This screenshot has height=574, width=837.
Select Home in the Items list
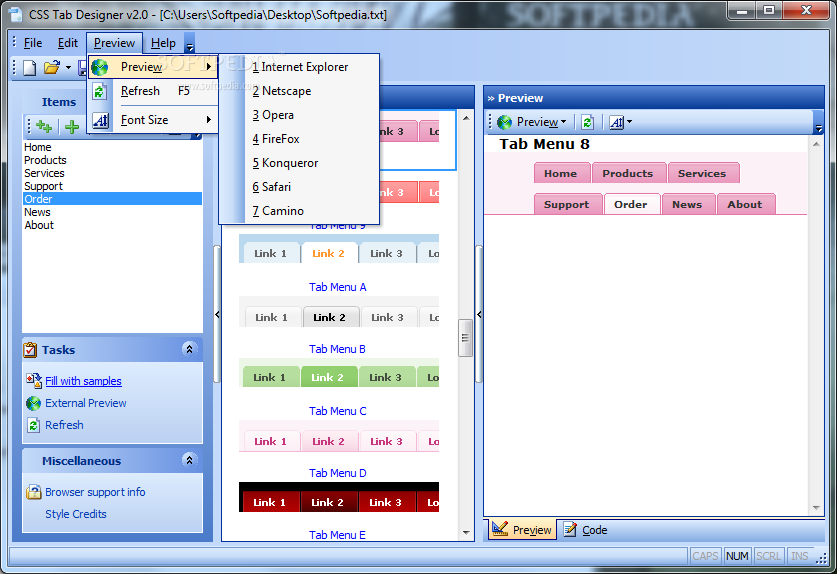point(112,147)
